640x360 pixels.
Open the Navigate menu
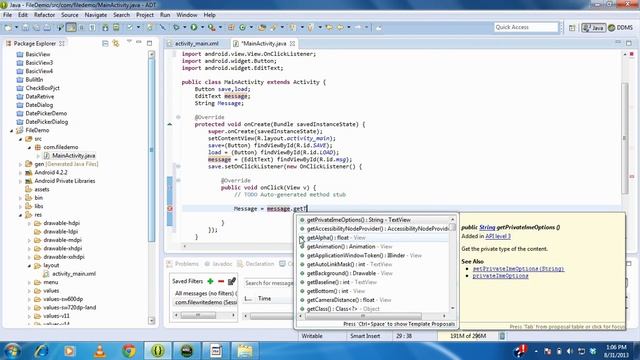click(96, 15)
